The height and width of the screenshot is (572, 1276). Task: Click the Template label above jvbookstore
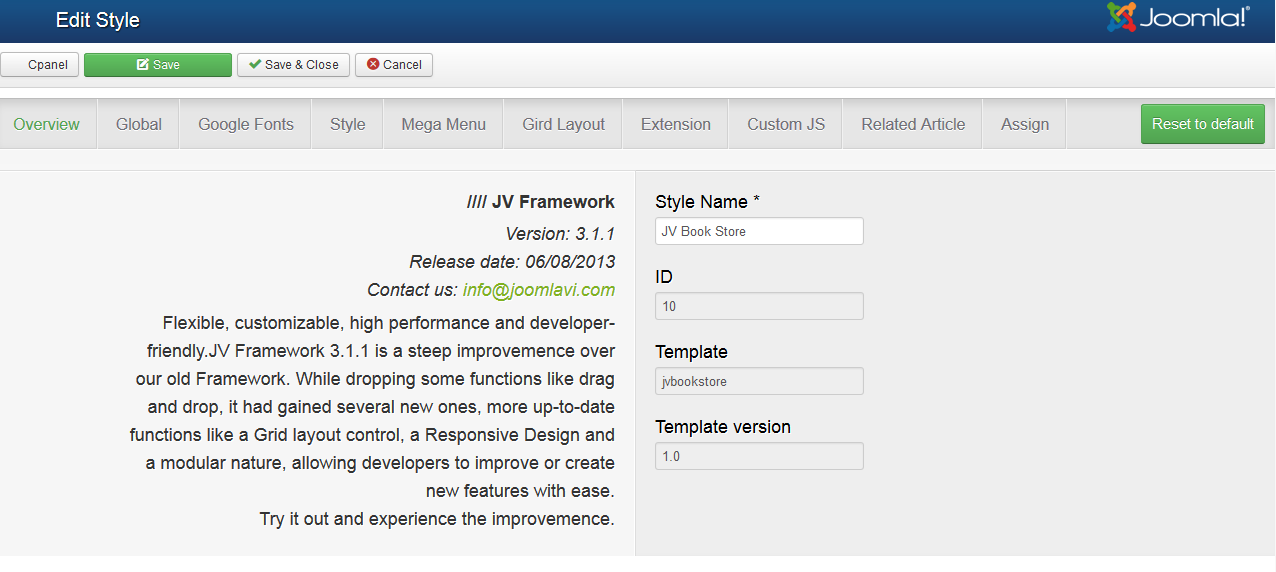691,352
